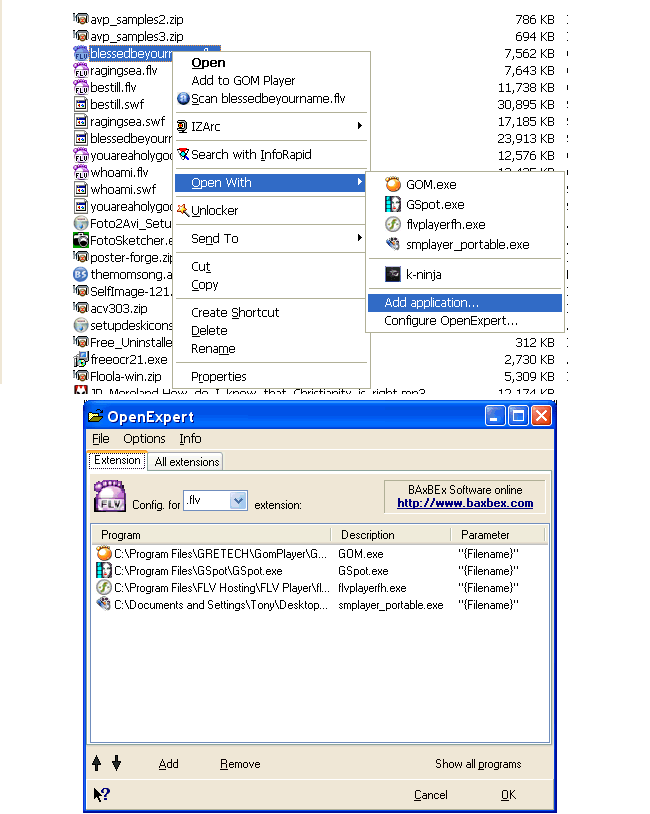Screen dimensions: 650x814
Task: Click the FLV Player row icon in list
Action: 104,588
